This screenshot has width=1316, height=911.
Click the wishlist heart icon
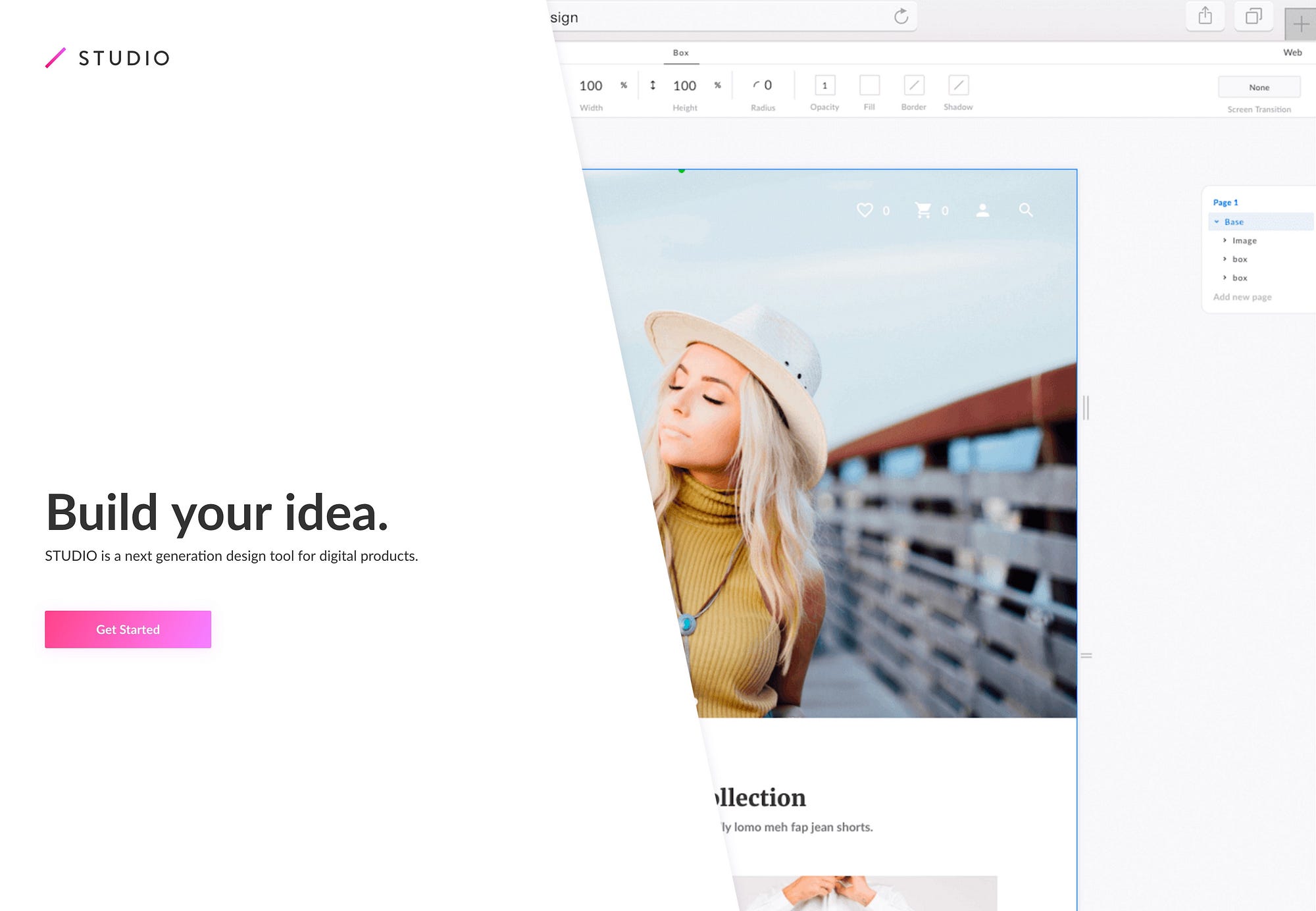[x=865, y=210]
